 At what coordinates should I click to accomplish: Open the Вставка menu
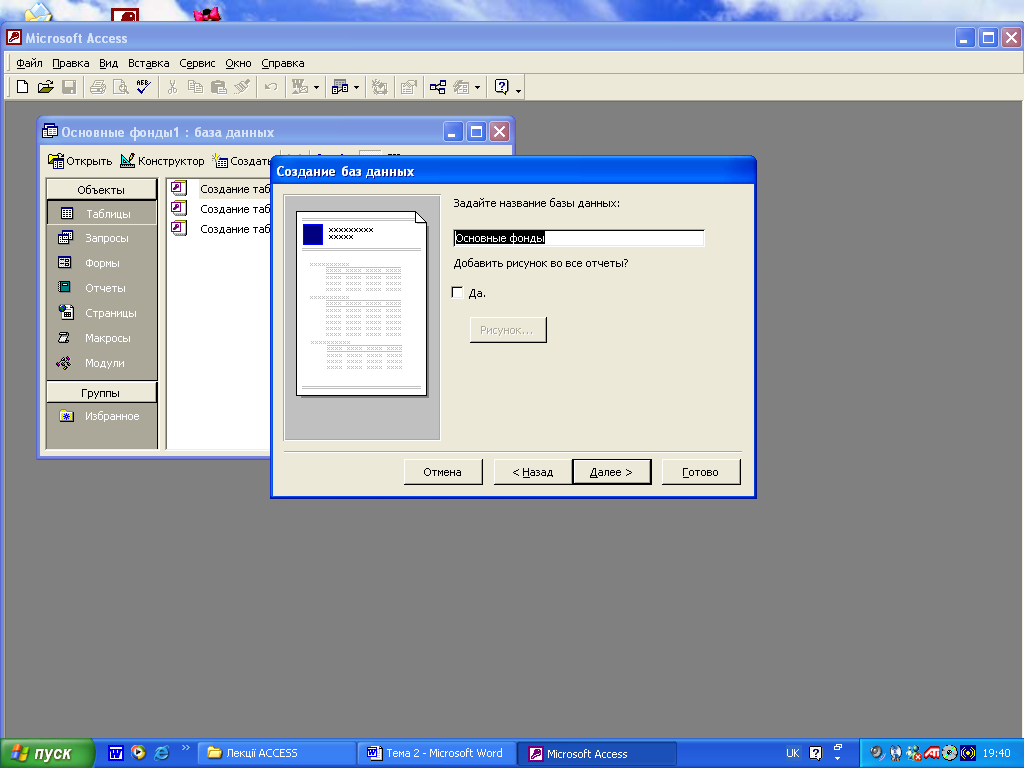click(x=148, y=63)
